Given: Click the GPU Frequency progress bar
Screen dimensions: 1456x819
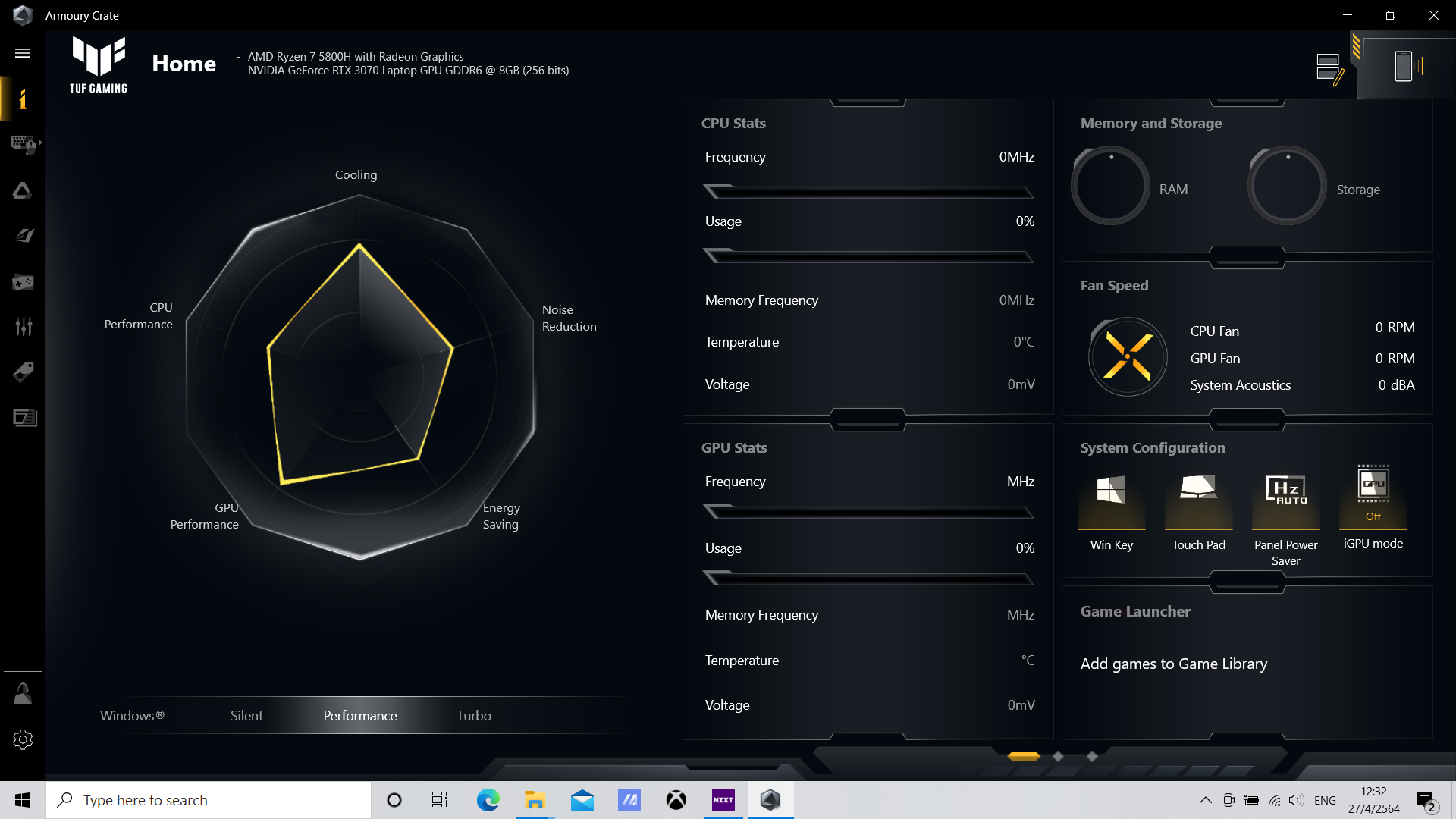Looking at the screenshot, I should (868, 512).
